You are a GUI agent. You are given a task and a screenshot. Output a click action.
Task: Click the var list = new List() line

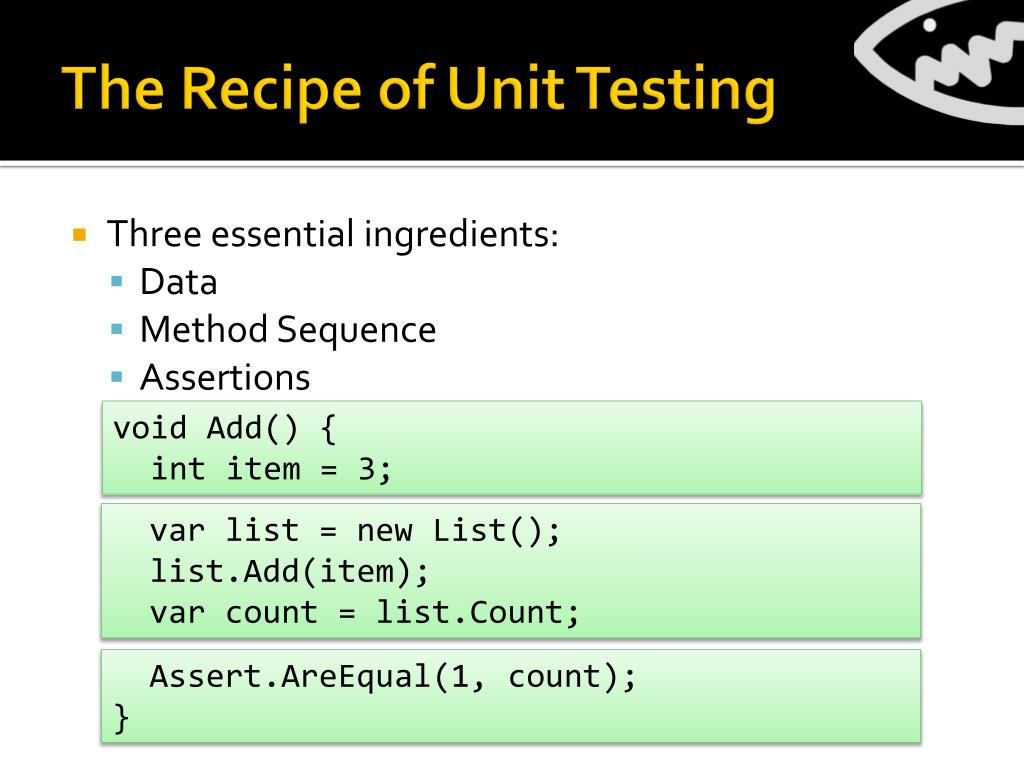coord(355,530)
